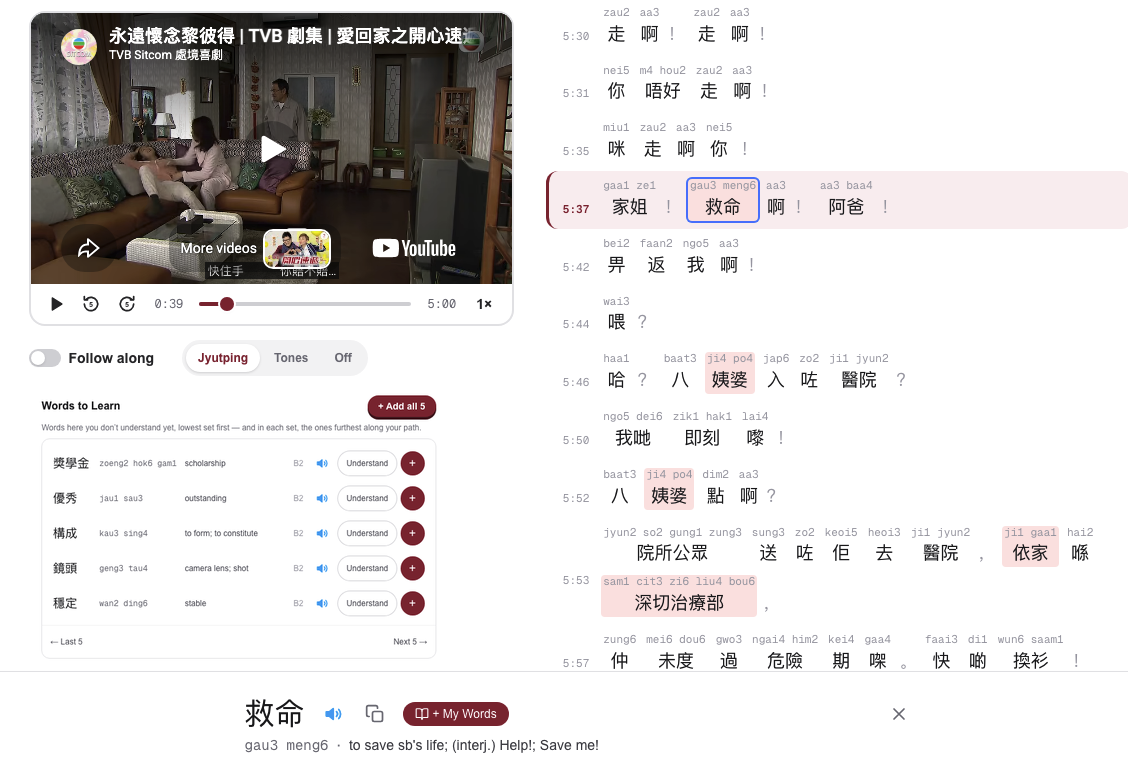Mark 獎學金 scholarship as Understand
1128x759 pixels.
pyautogui.click(x=367, y=463)
